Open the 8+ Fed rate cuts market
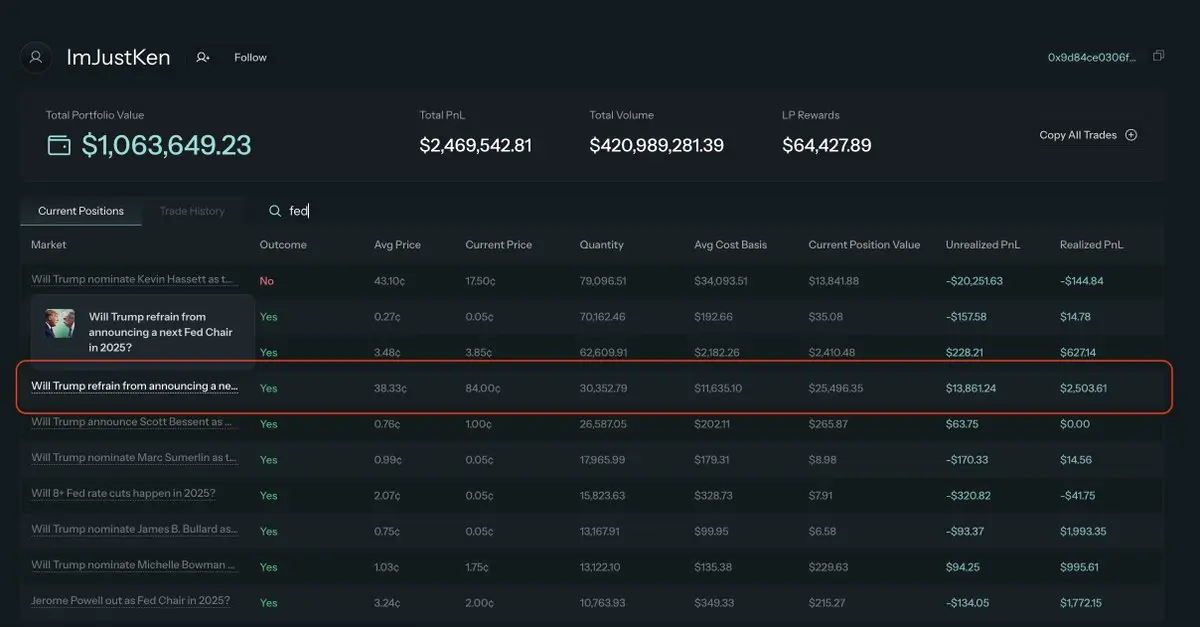 [x=123, y=494]
